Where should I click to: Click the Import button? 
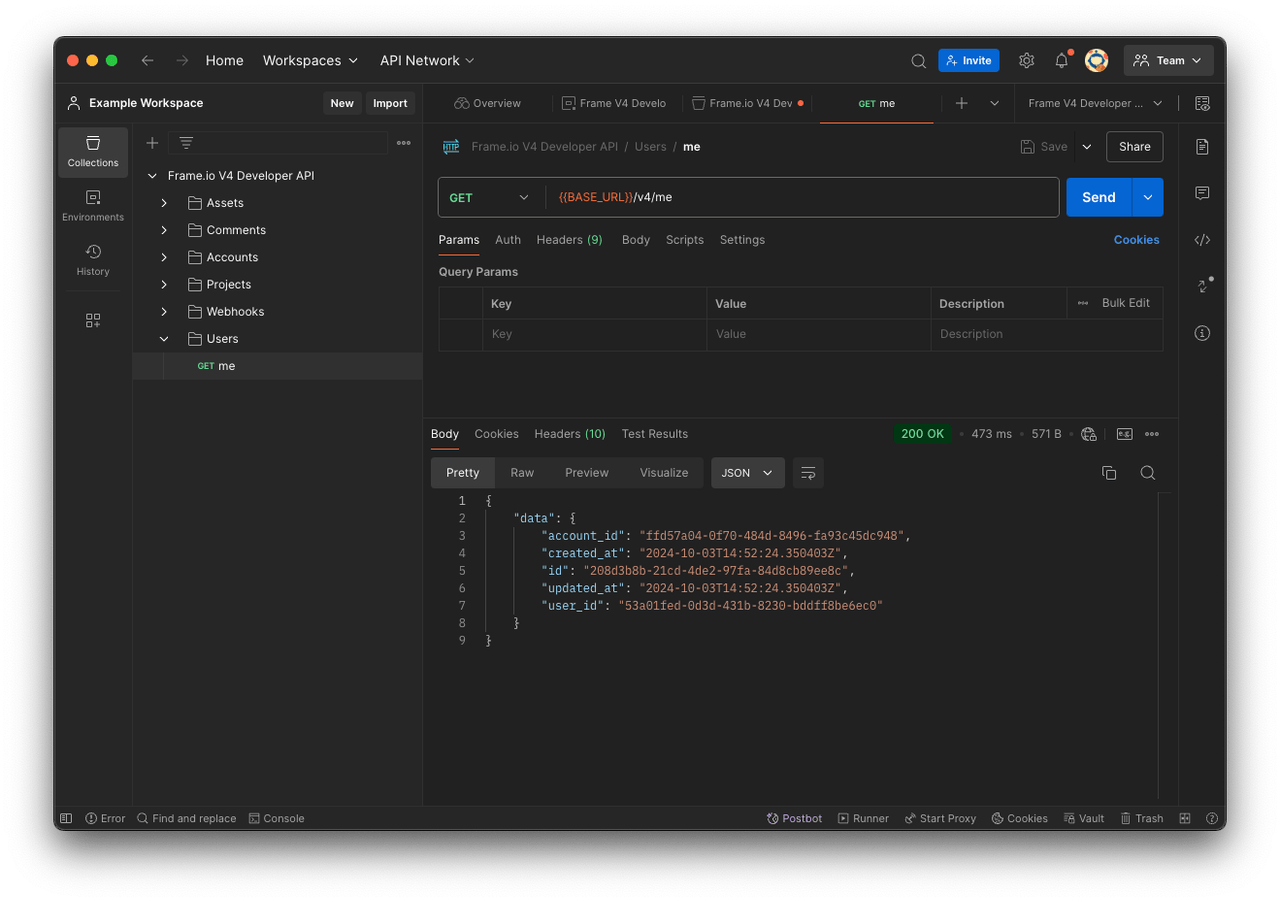click(390, 103)
